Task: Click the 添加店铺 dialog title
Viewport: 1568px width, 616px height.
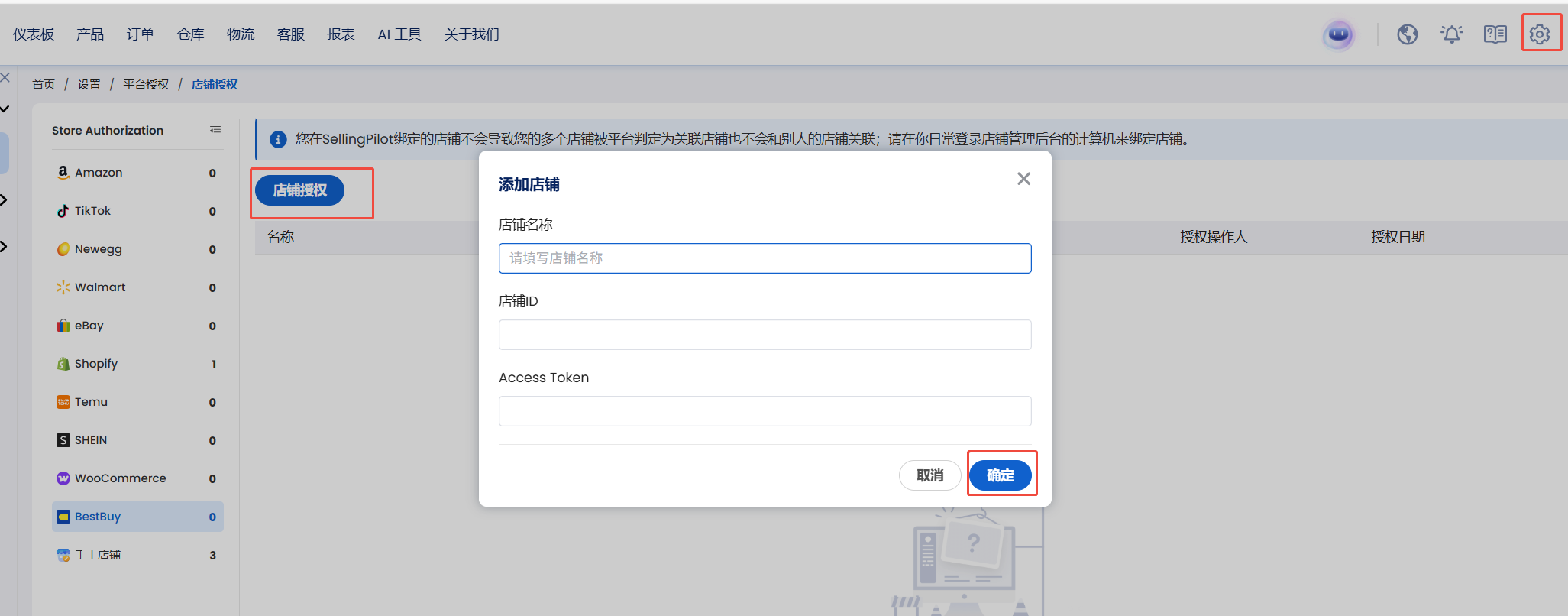Action: click(x=529, y=184)
